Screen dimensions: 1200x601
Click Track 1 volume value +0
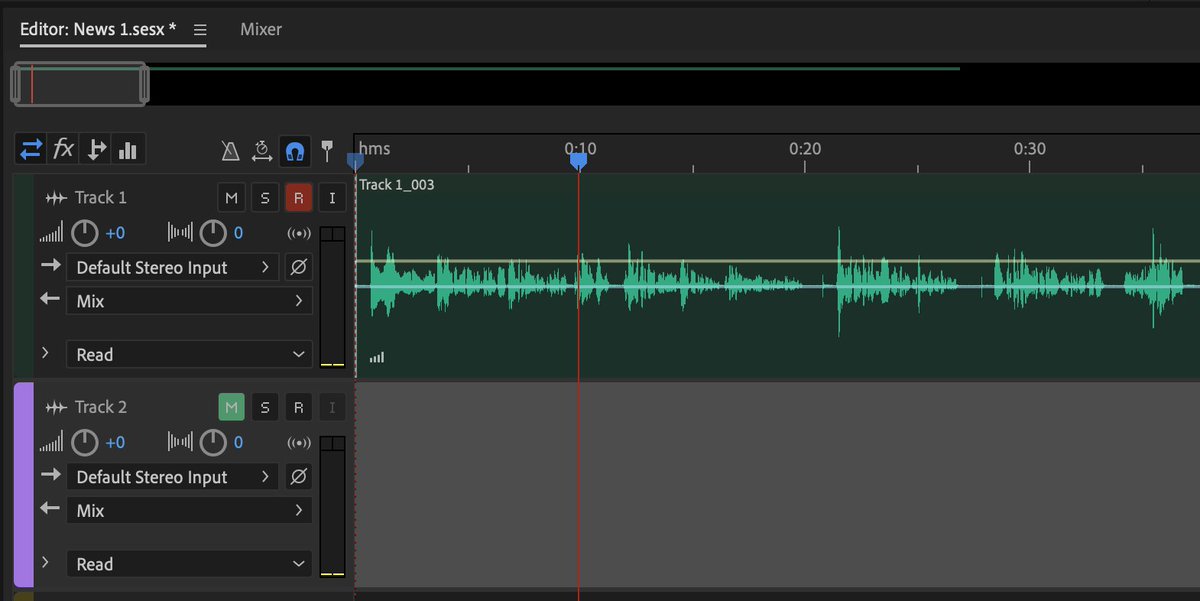(x=115, y=233)
